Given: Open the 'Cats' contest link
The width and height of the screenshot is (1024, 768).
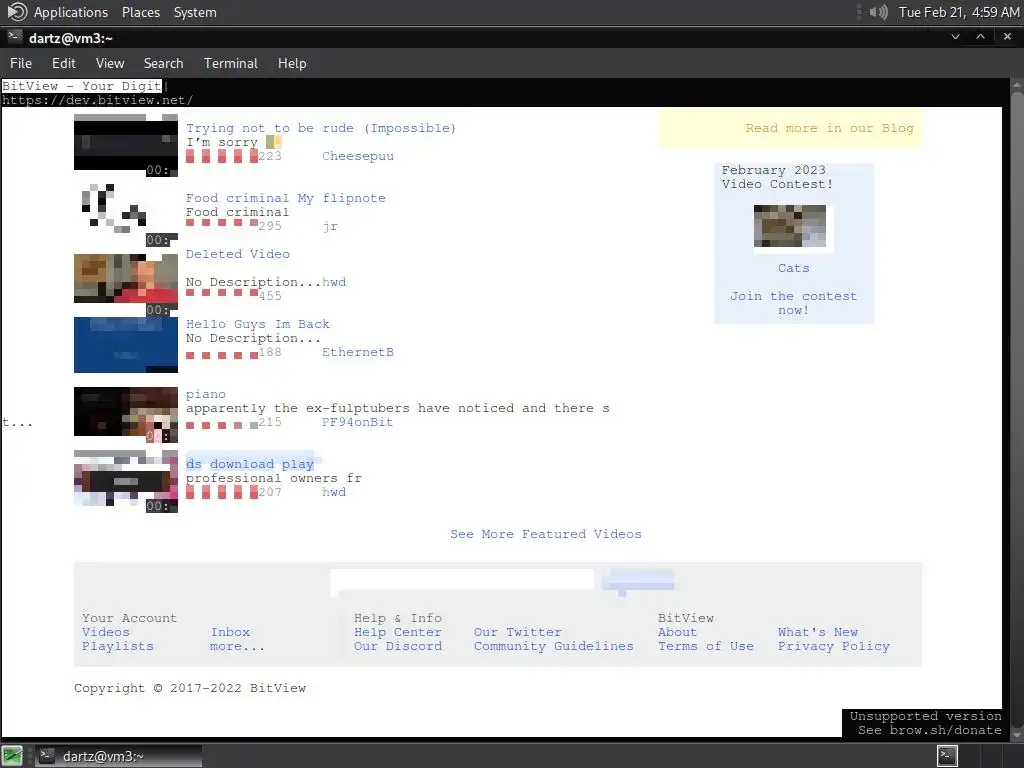Looking at the screenshot, I should (793, 268).
